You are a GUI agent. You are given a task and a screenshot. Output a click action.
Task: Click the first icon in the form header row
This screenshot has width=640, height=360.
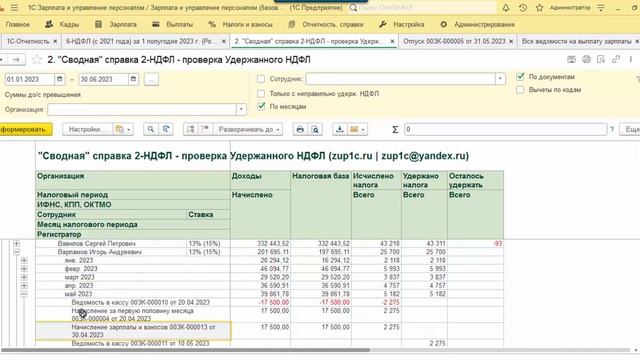coord(571,60)
